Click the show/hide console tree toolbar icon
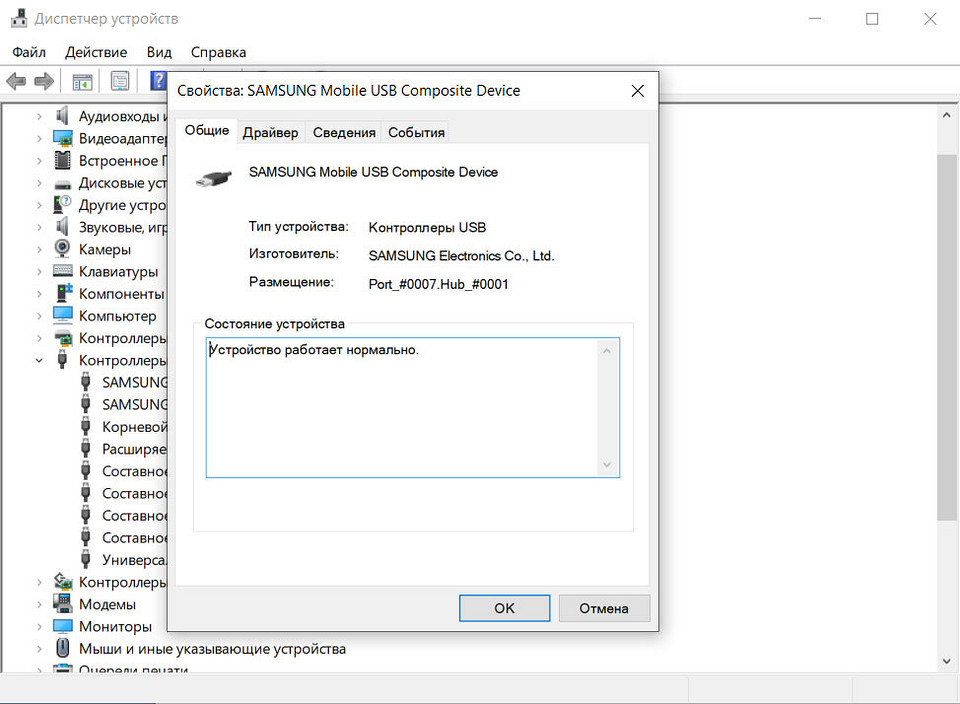960x704 pixels. [82, 81]
